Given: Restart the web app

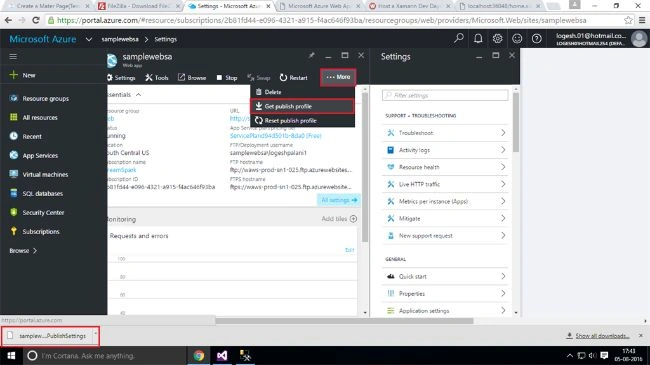Looking at the screenshot, I should tap(293, 78).
